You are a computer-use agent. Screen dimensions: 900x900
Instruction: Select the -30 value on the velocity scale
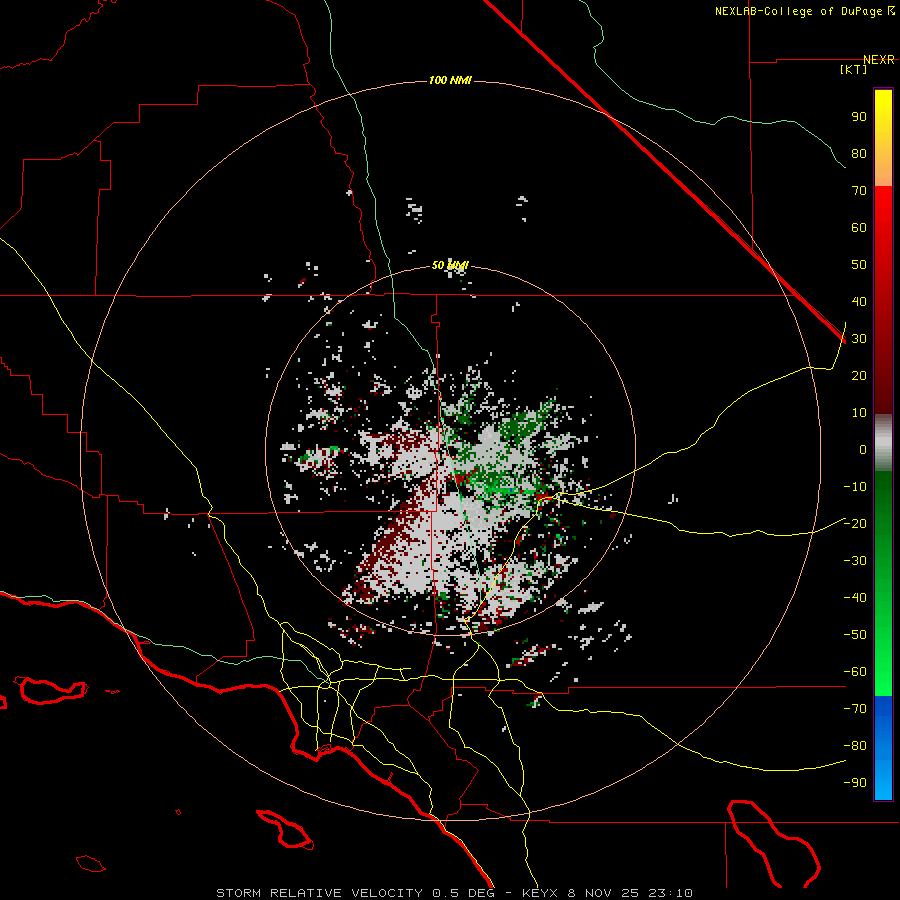pos(855,561)
